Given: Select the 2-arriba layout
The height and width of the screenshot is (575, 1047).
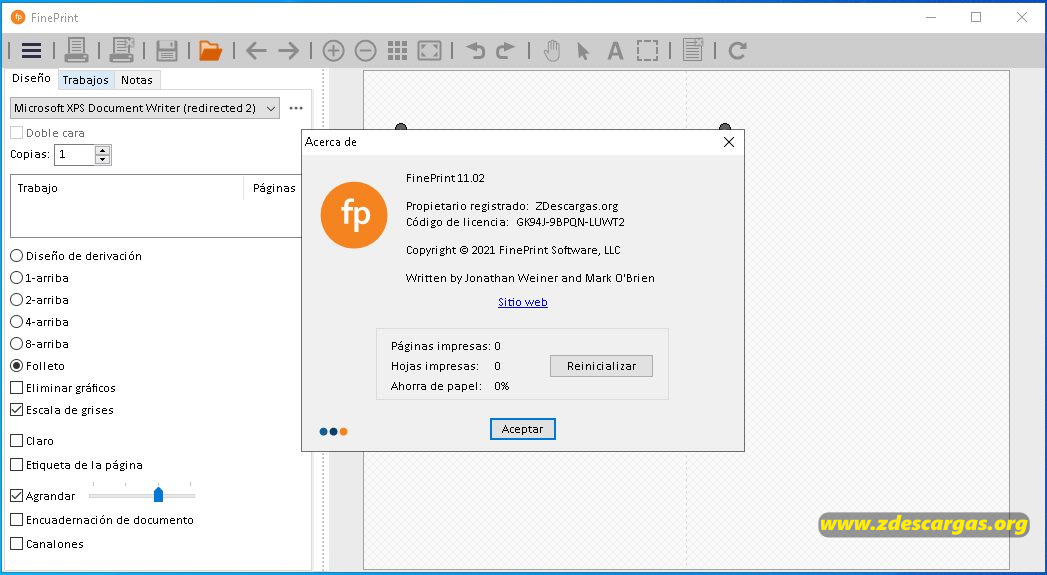Looking at the screenshot, I should click(x=17, y=300).
